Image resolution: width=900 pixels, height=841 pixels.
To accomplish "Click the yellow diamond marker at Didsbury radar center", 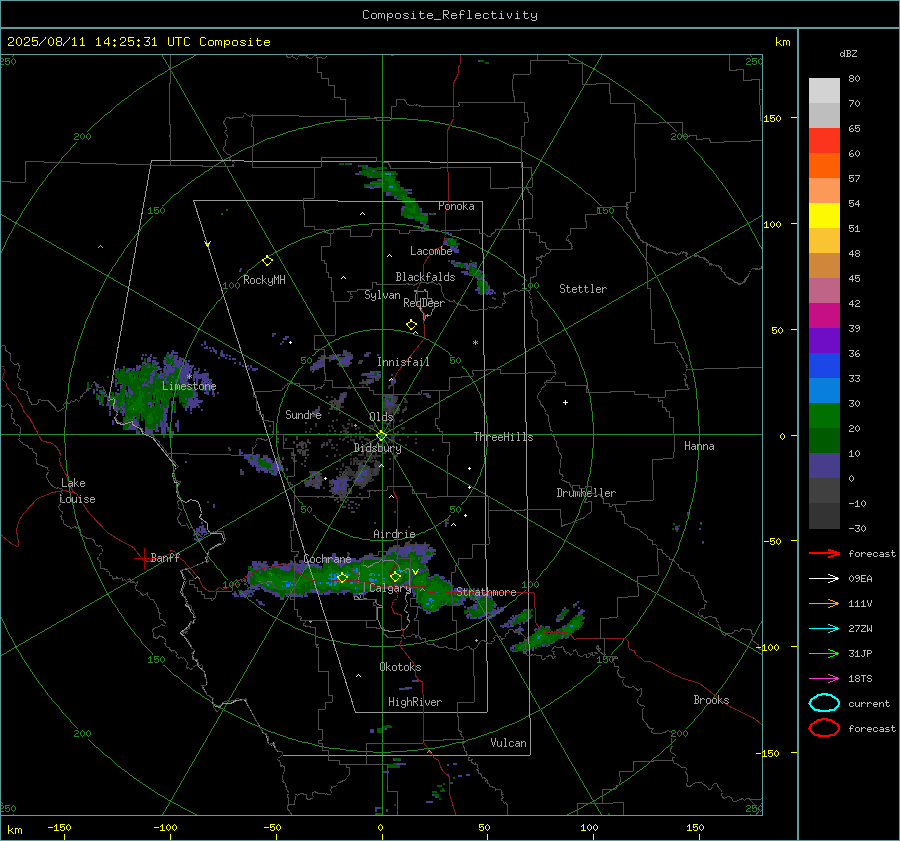I will pyautogui.click(x=381, y=436).
